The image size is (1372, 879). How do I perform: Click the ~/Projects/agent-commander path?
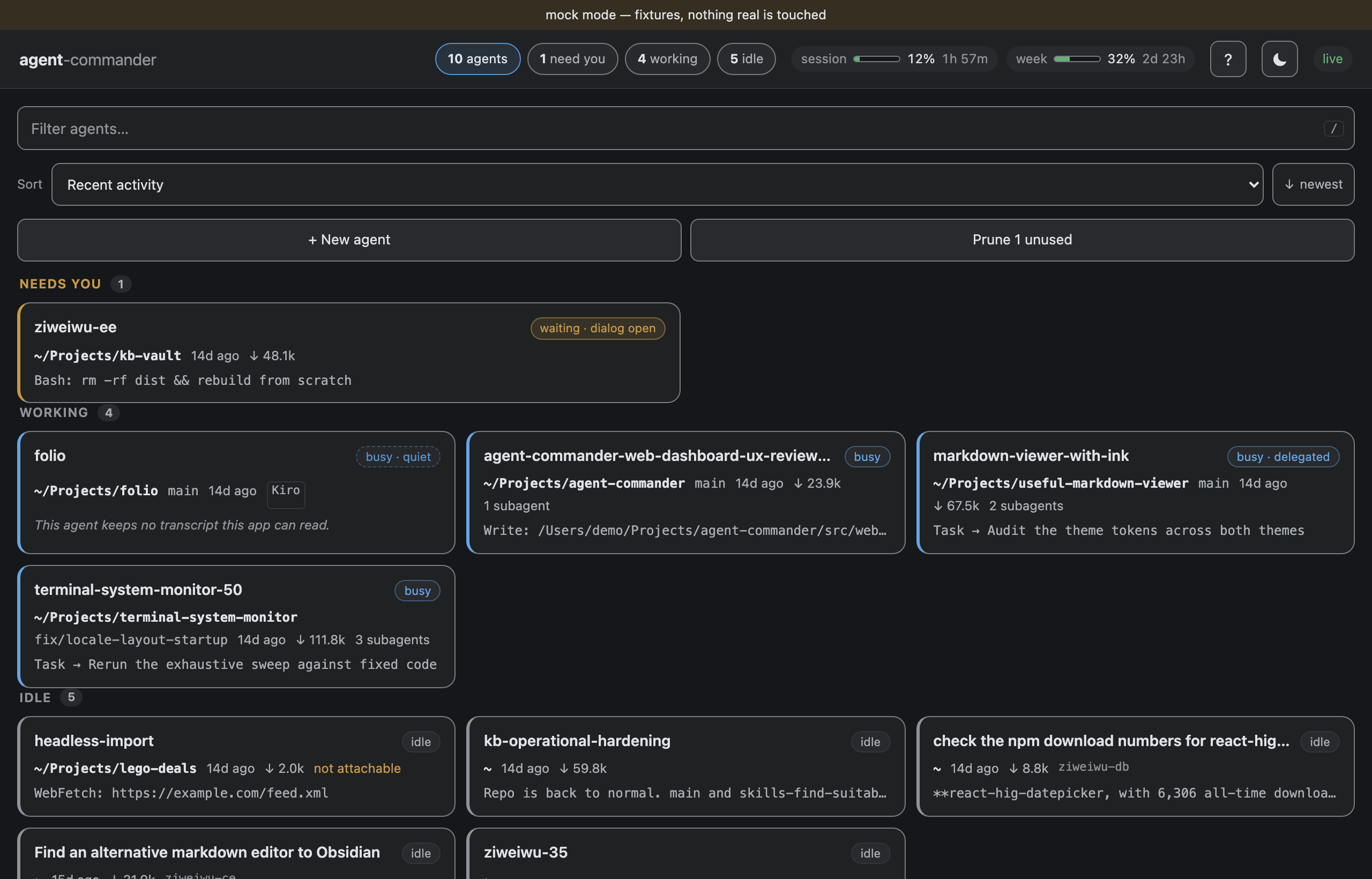584,483
